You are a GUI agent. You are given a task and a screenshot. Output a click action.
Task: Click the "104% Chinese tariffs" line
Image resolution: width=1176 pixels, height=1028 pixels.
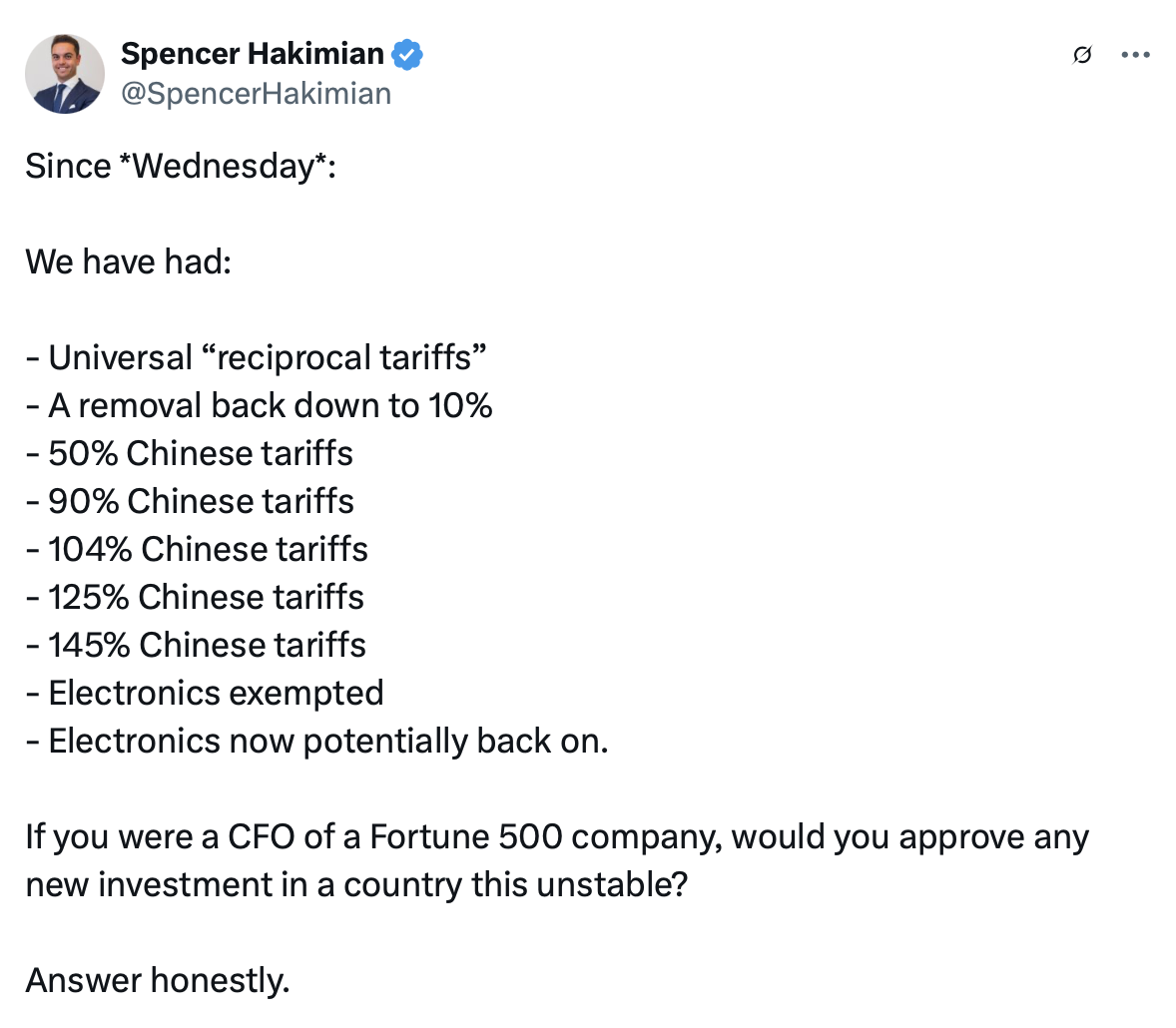pyautogui.click(x=197, y=549)
